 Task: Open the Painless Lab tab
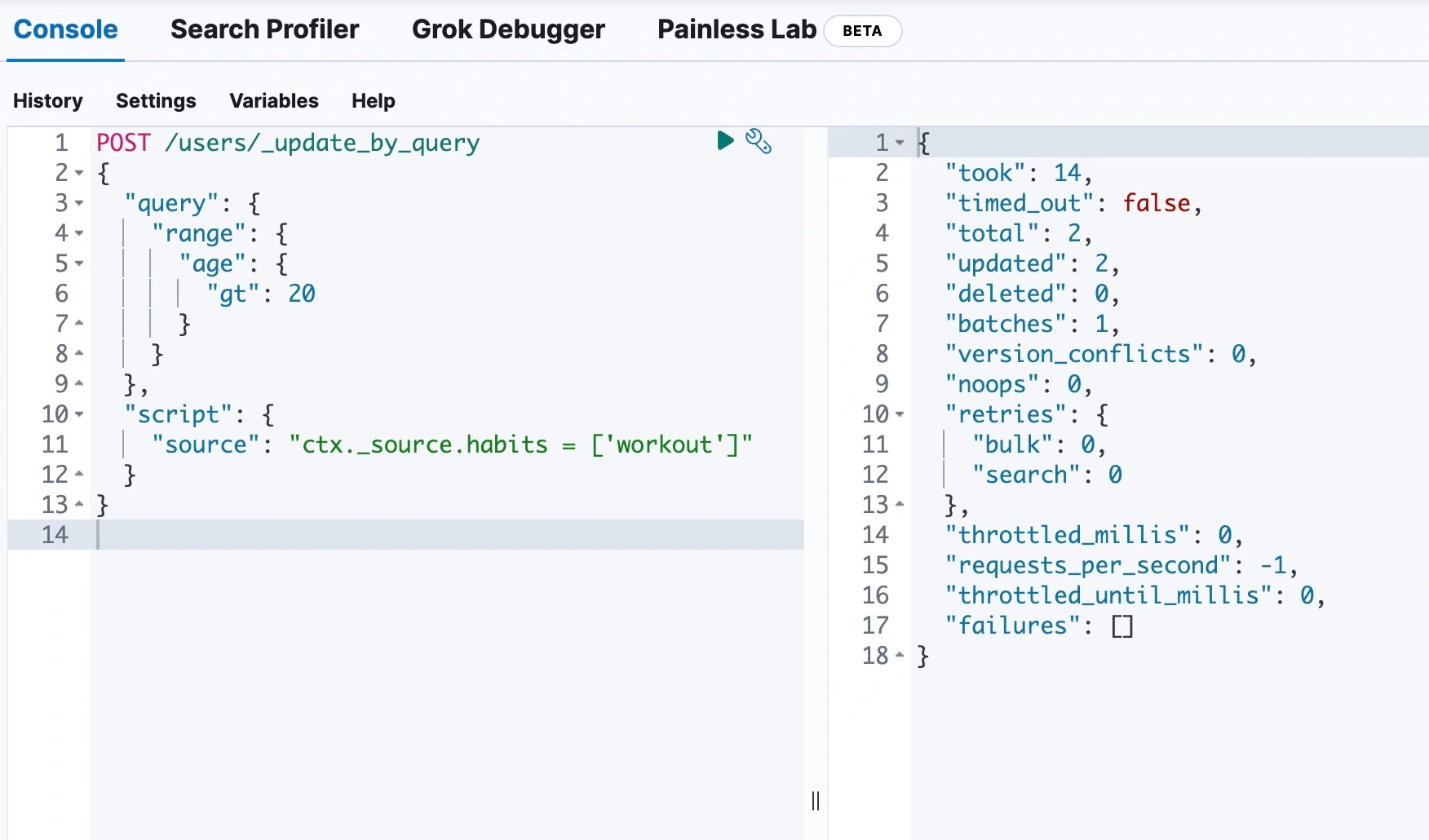[x=736, y=29]
